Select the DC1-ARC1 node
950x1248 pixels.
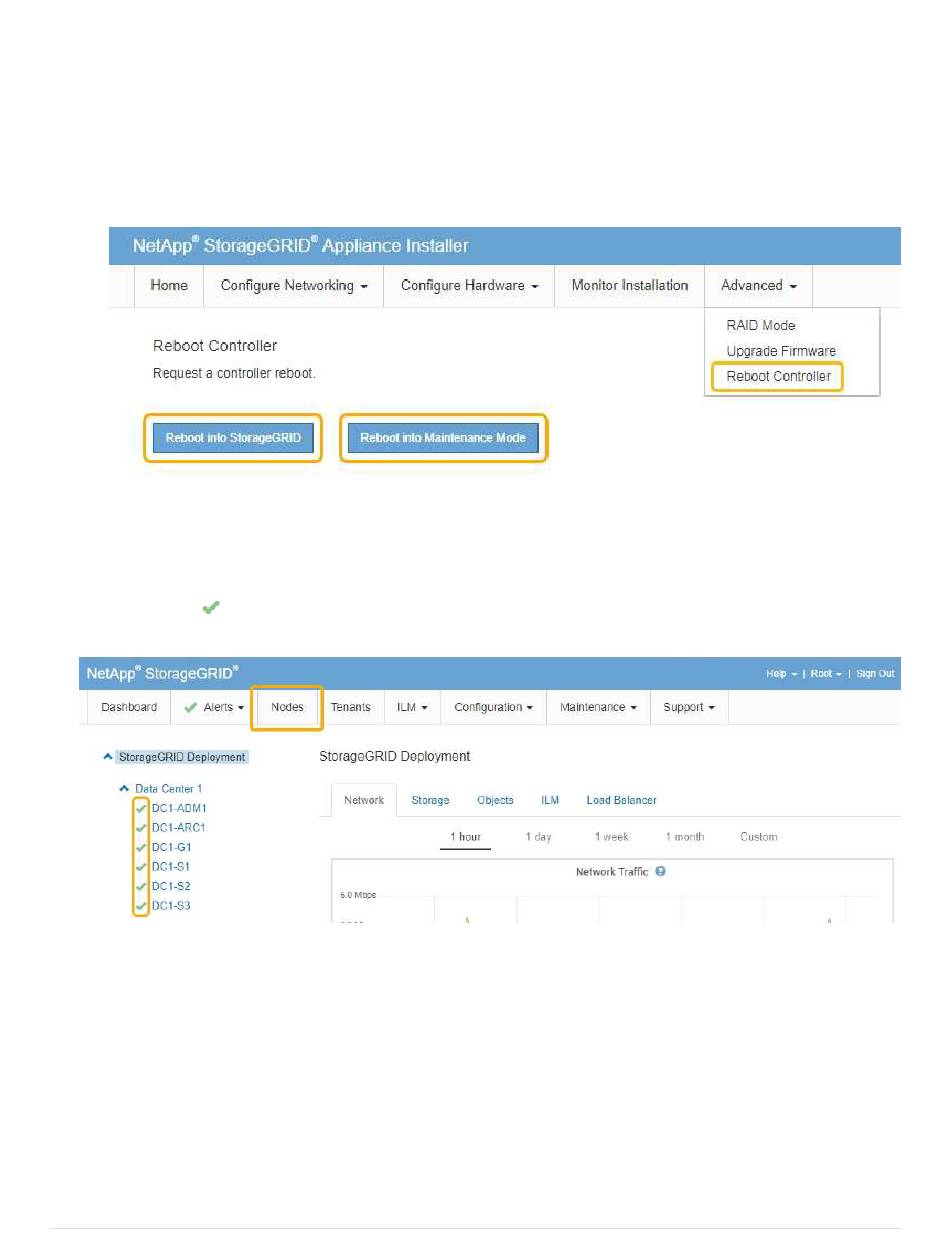(178, 827)
